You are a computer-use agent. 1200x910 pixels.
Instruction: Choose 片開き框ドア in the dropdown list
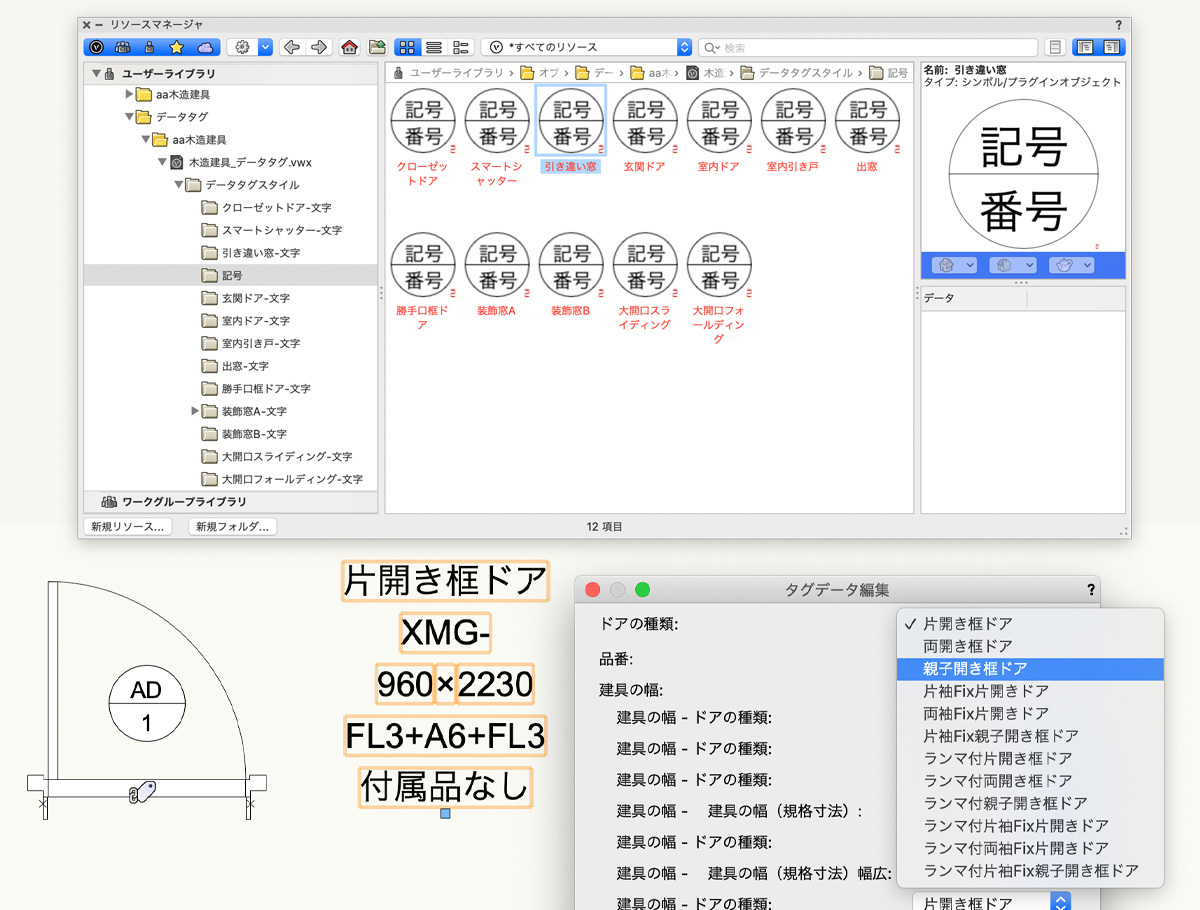point(1031,624)
